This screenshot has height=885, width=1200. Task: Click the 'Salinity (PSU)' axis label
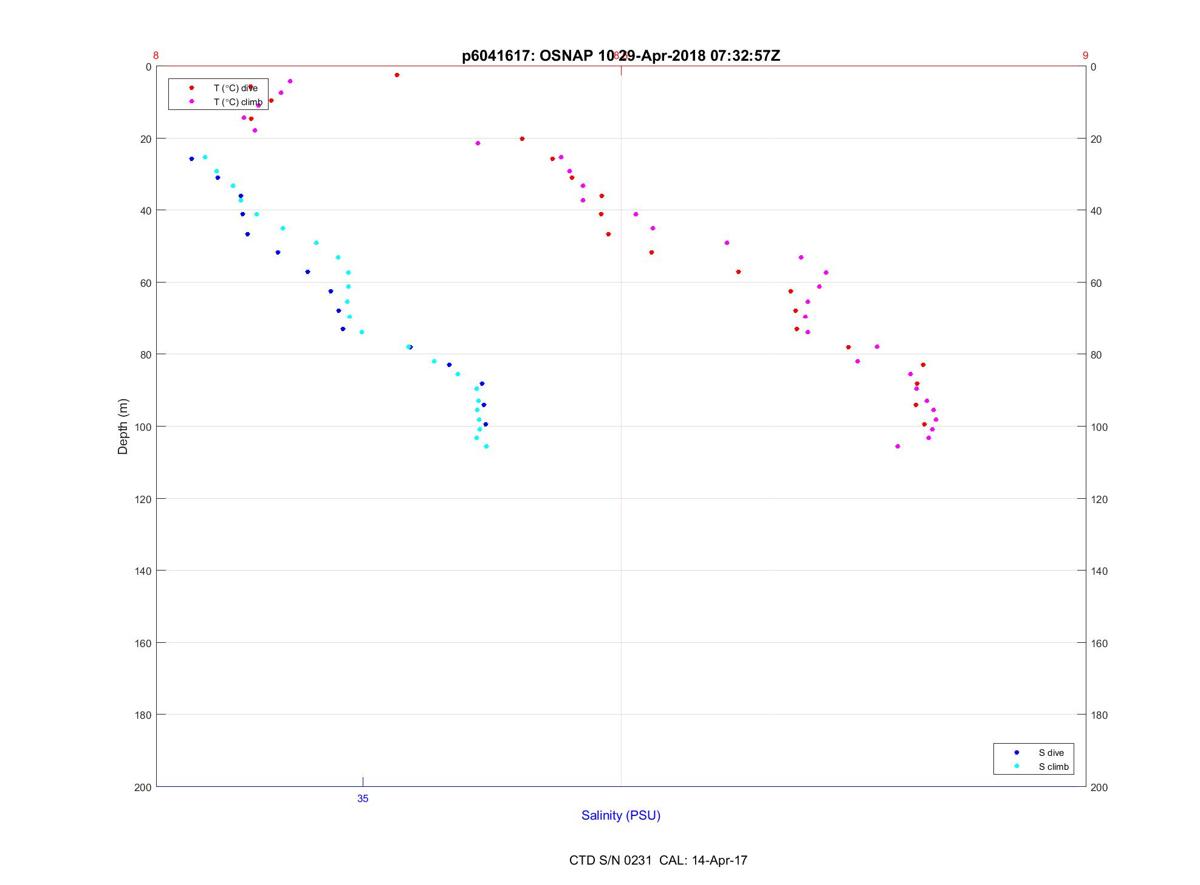[x=621, y=816]
